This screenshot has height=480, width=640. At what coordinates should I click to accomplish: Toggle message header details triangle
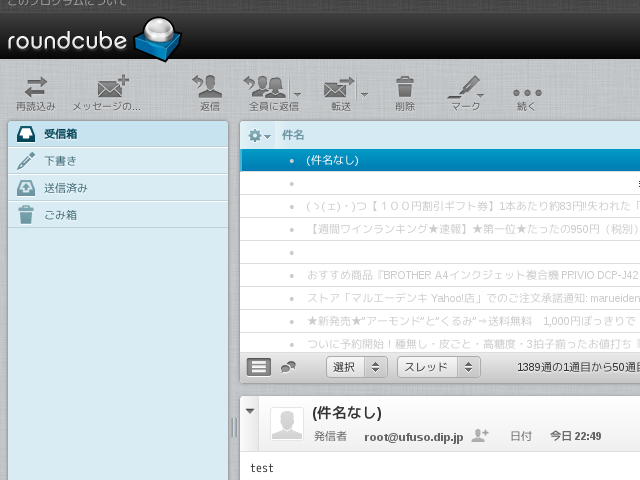250,411
